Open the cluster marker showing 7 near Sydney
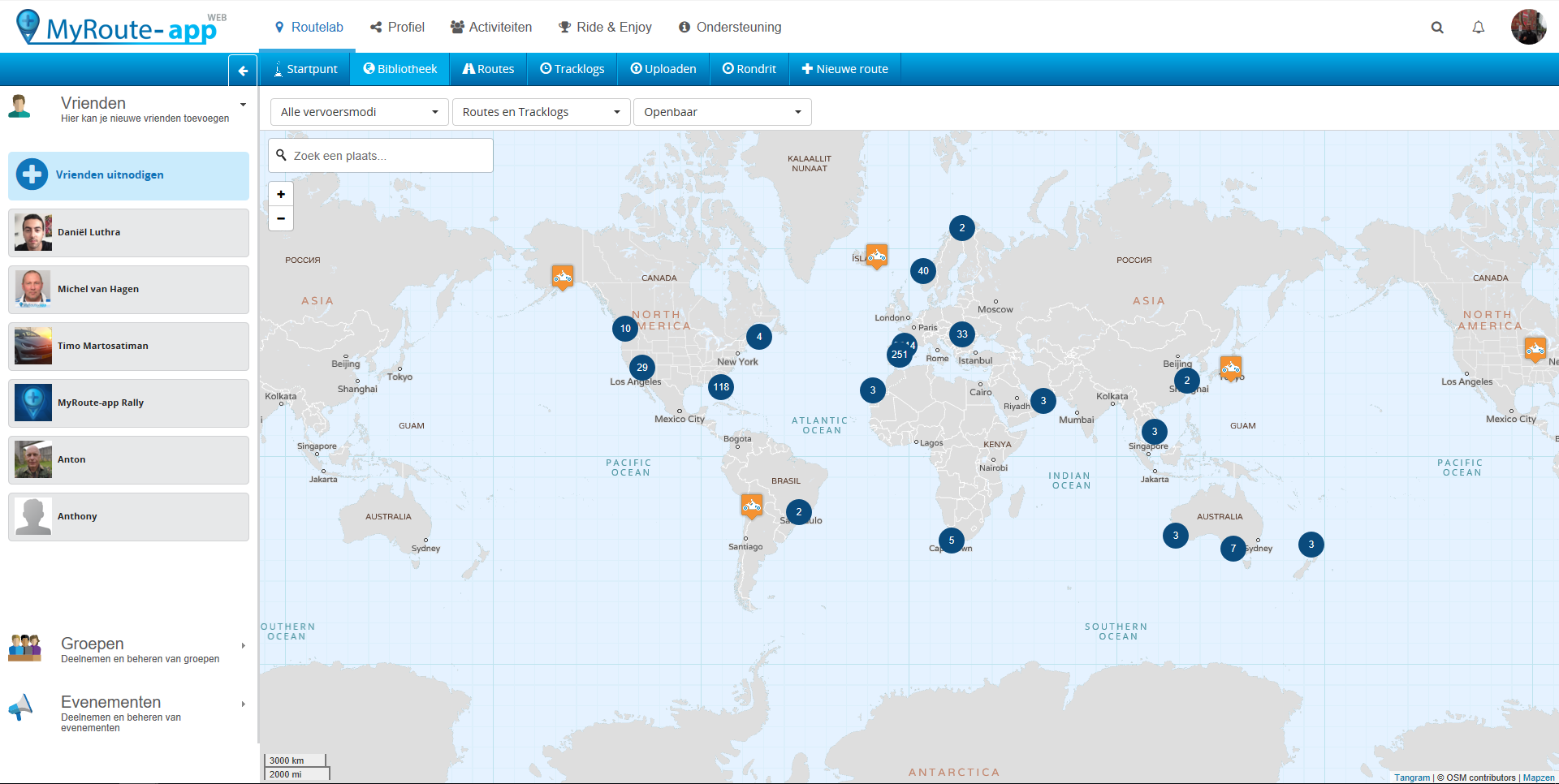This screenshot has height=784, width=1559. [1233, 549]
